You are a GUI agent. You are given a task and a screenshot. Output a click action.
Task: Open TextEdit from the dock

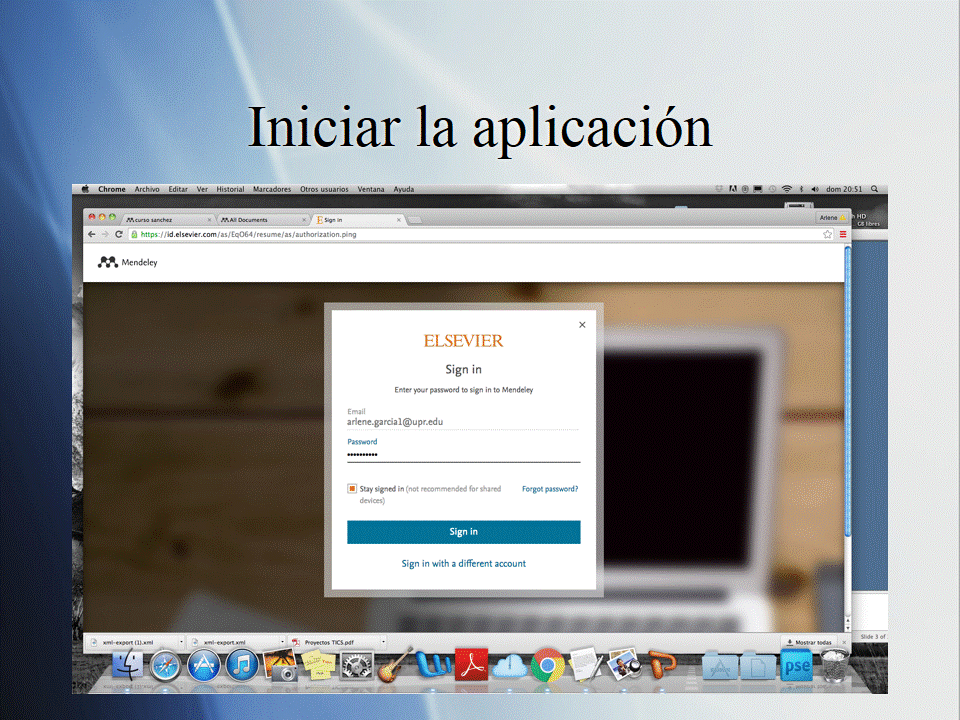click(x=586, y=665)
